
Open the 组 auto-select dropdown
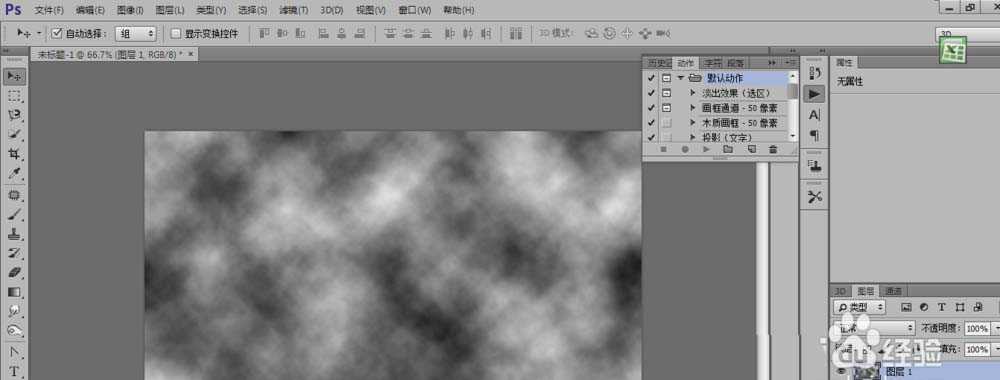135,33
